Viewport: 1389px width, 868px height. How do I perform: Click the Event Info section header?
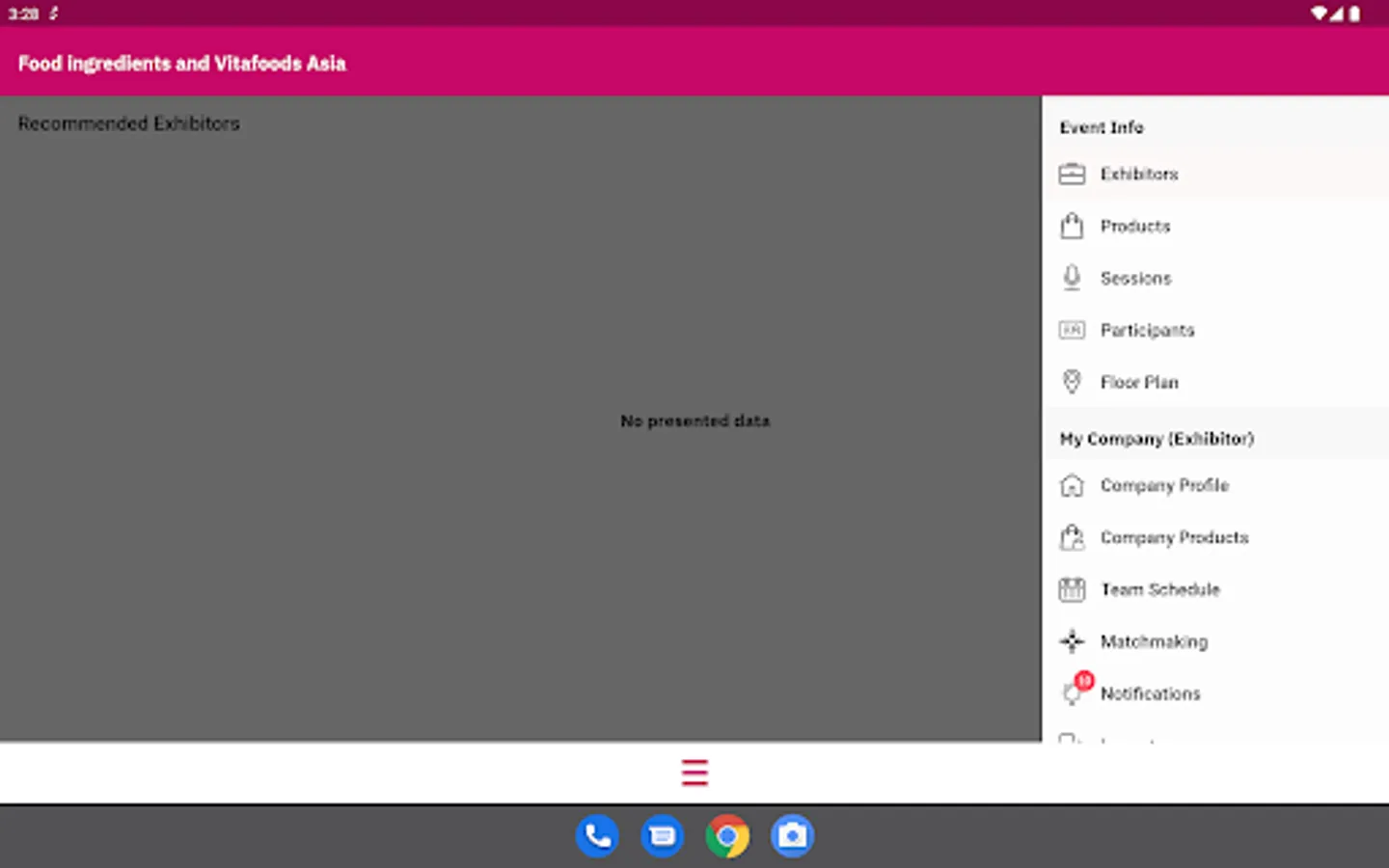(x=1102, y=127)
